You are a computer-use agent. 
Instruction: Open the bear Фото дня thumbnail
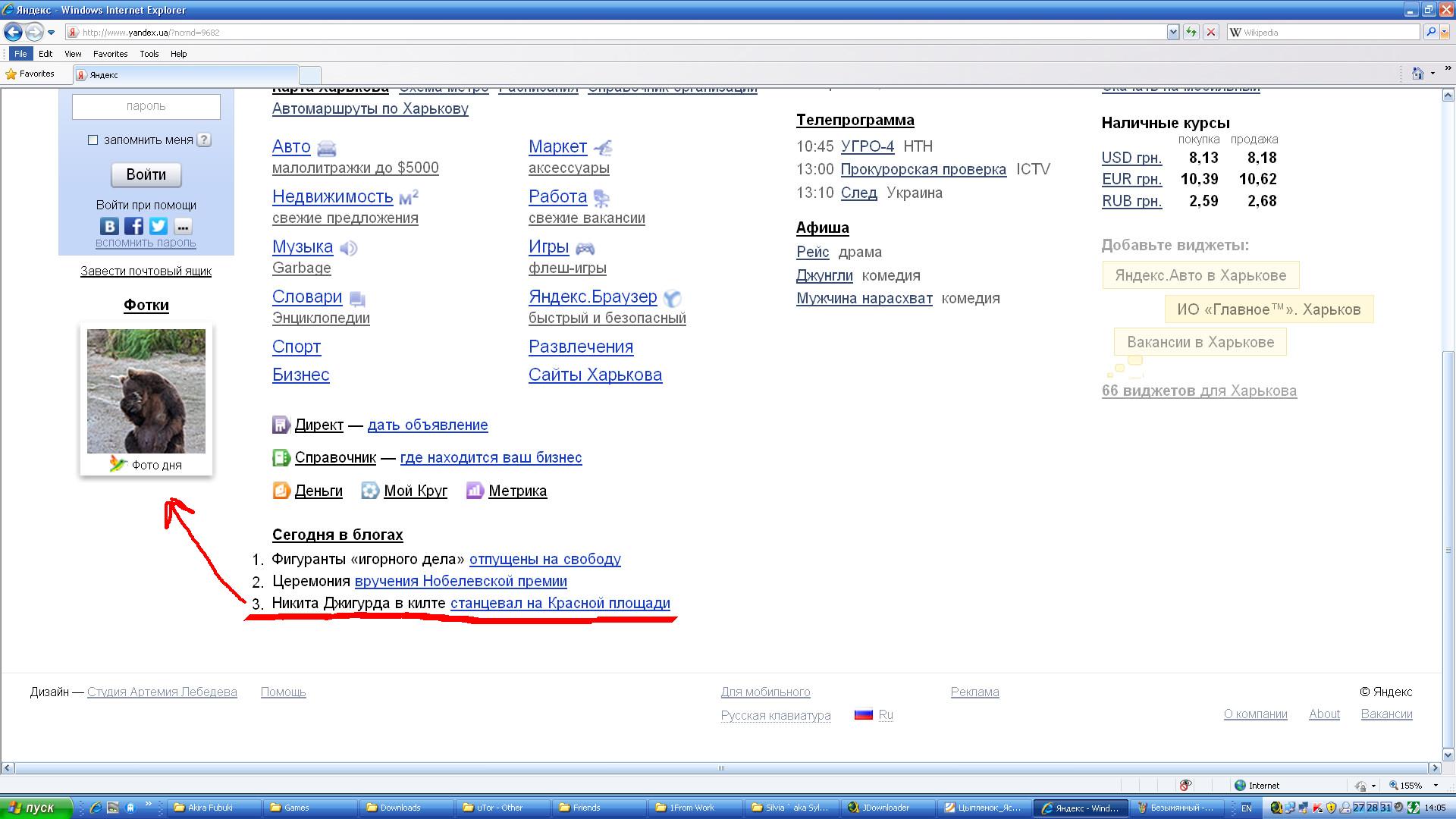(146, 391)
